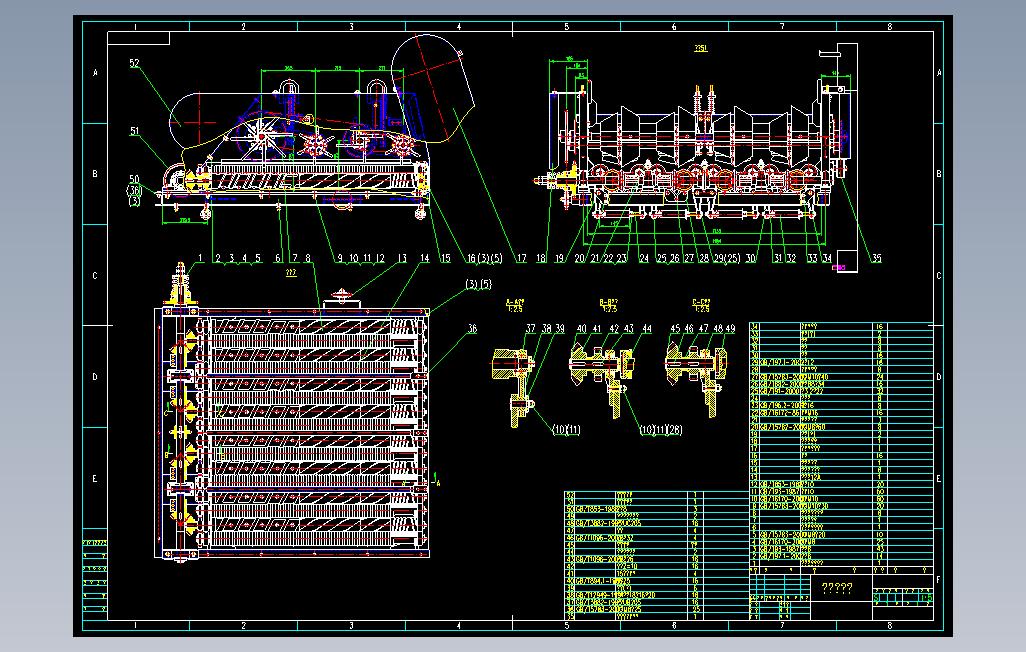This screenshot has width=1026, height=652.
Task: Select callout number 1 above the plan view
Action: pos(200,259)
